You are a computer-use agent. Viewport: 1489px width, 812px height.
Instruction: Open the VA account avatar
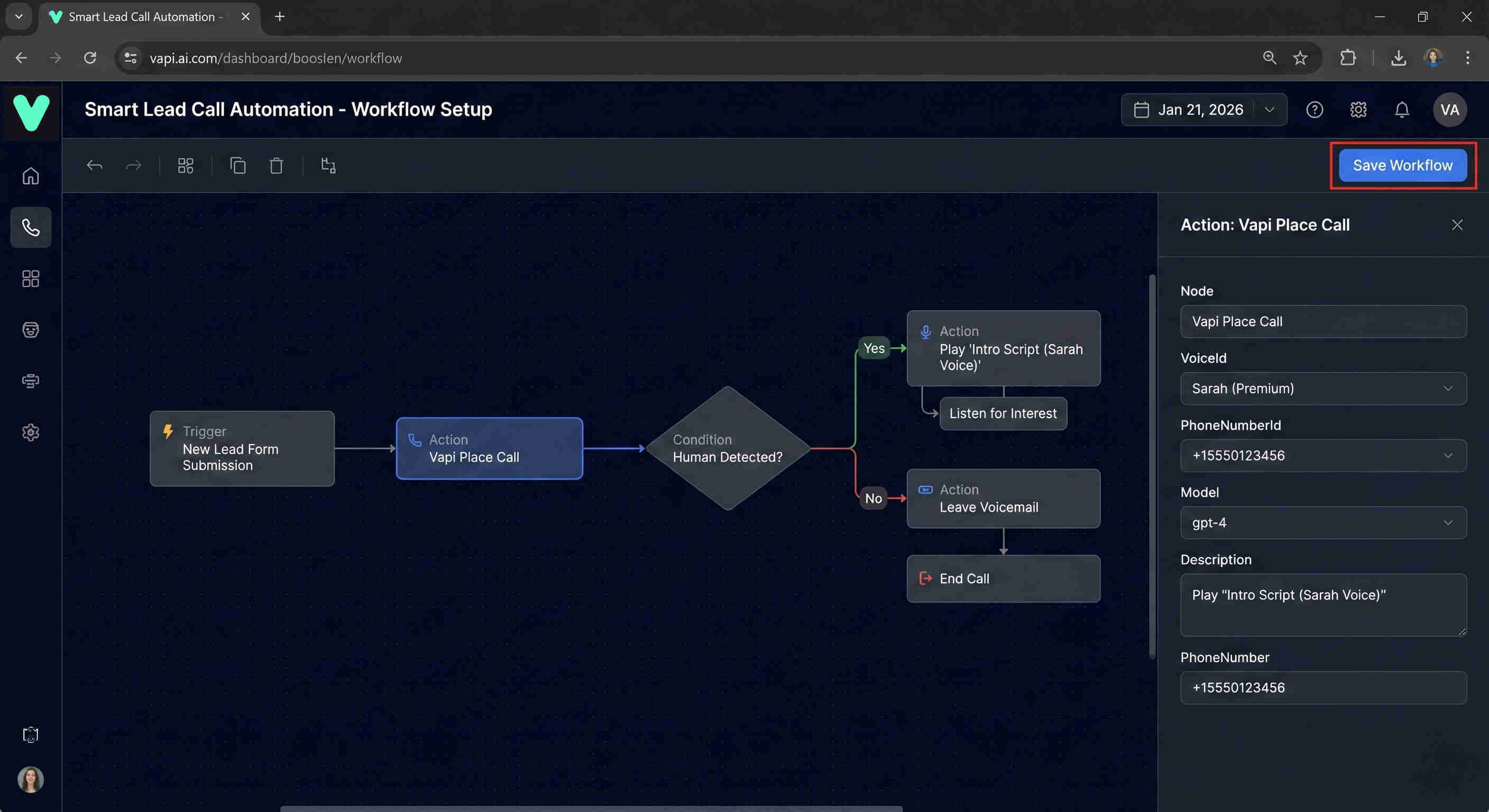(x=1450, y=110)
